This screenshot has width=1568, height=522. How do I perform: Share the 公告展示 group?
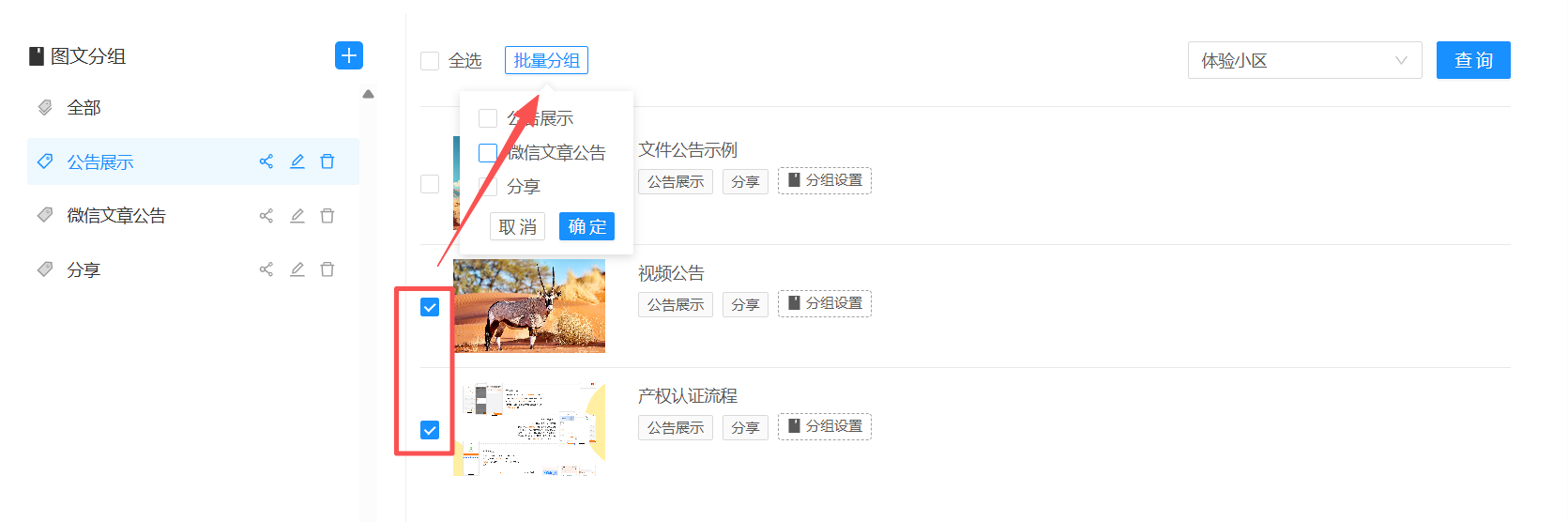coord(266,161)
